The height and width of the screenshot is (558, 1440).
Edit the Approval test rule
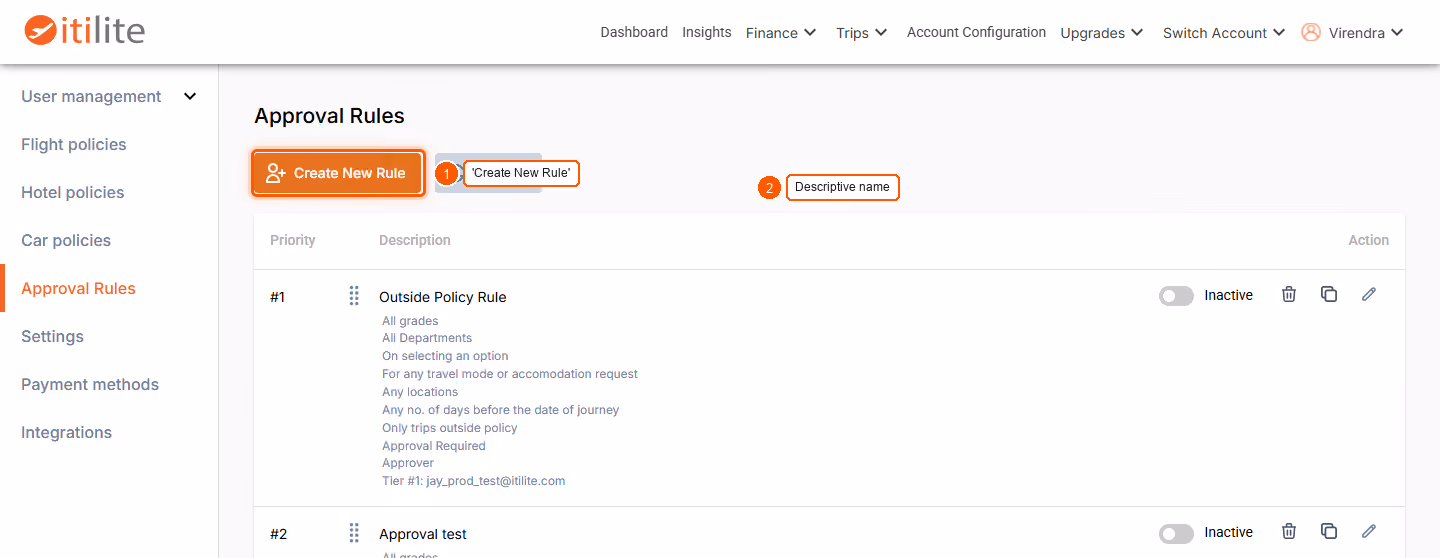pyautogui.click(x=1369, y=531)
